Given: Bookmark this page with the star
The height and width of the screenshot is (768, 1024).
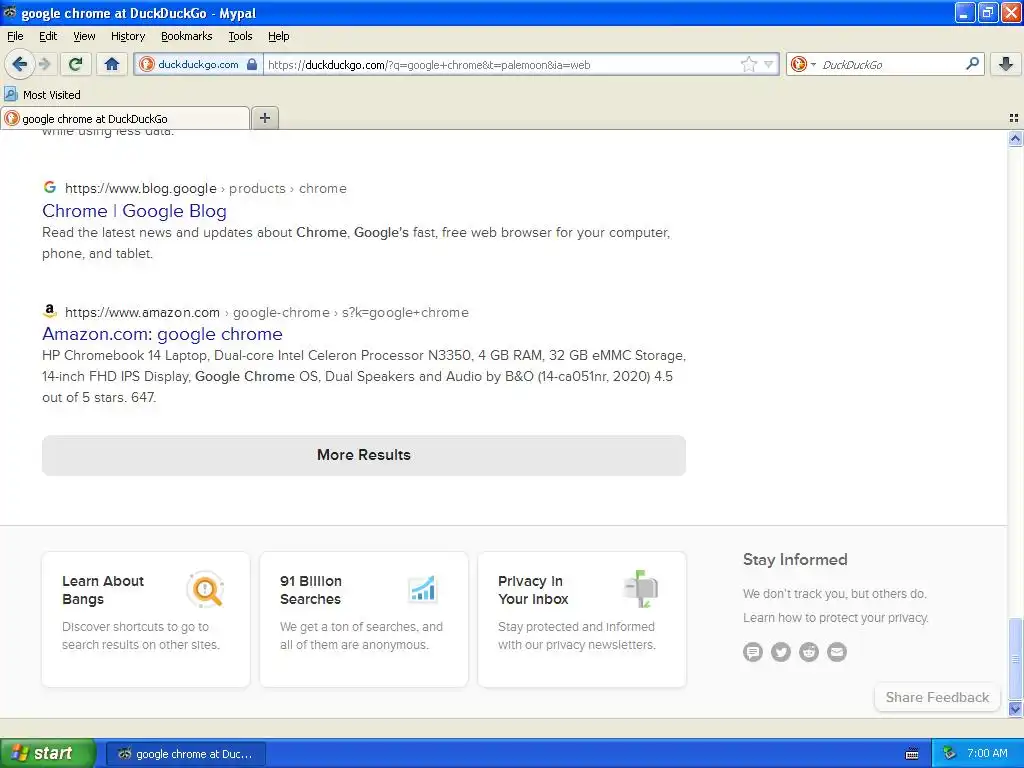Looking at the screenshot, I should point(748,64).
